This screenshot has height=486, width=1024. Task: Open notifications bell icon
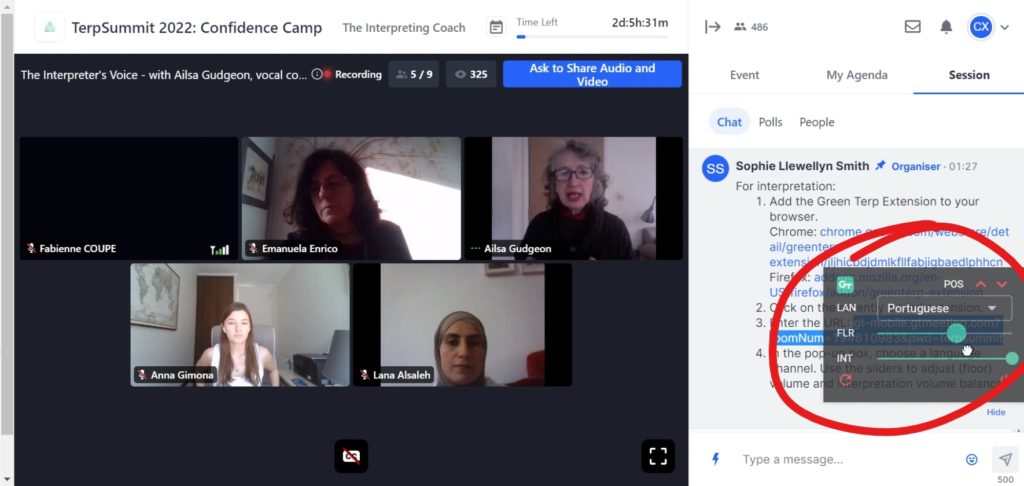946,27
